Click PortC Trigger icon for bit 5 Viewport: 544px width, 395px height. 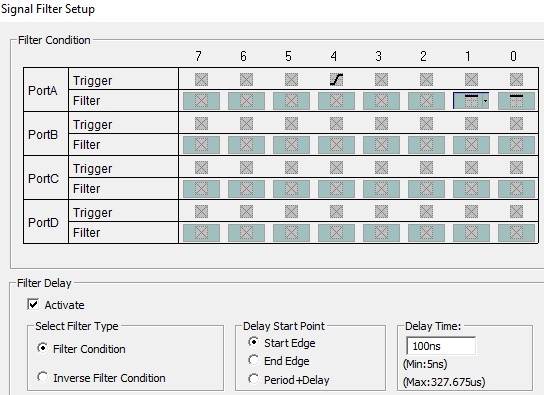pyautogui.click(x=291, y=168)
